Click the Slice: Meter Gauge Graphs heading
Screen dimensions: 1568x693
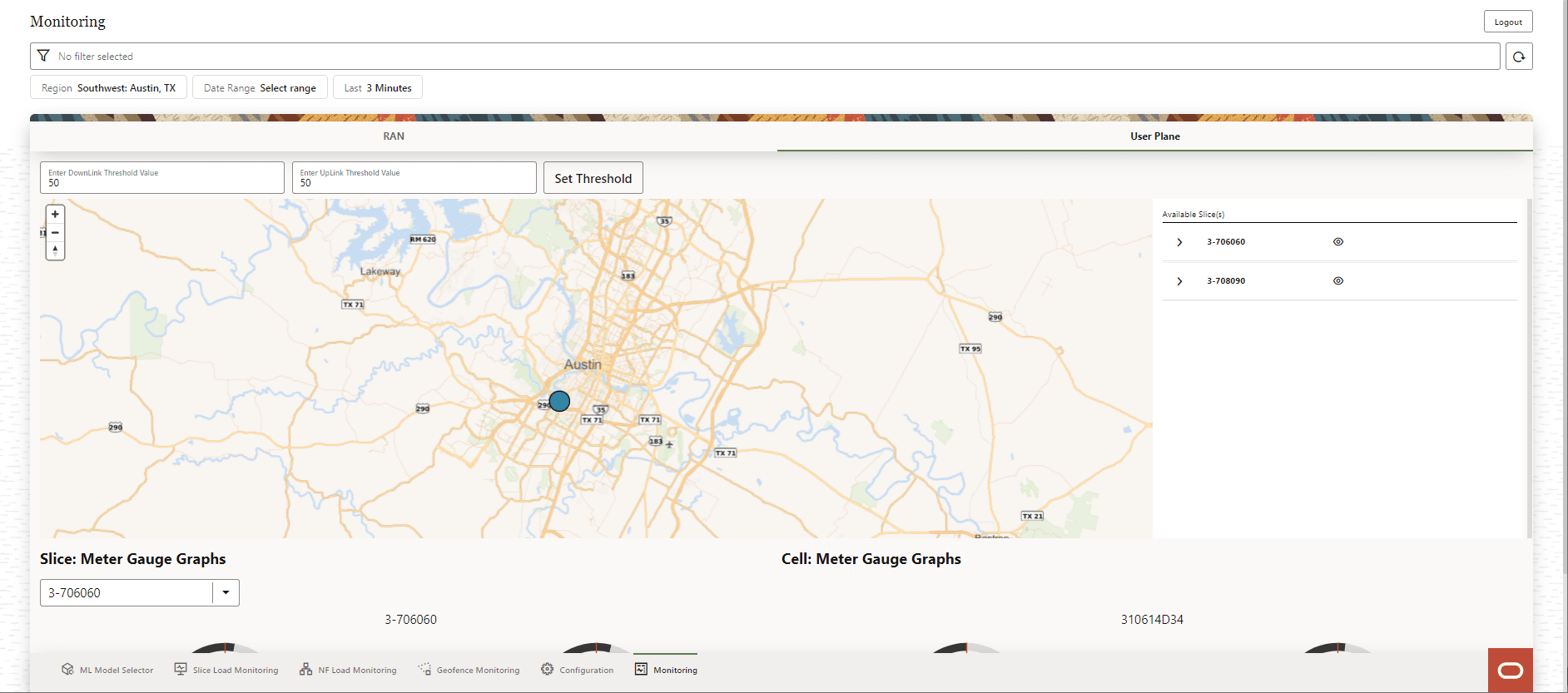click(x=133, y=559)
